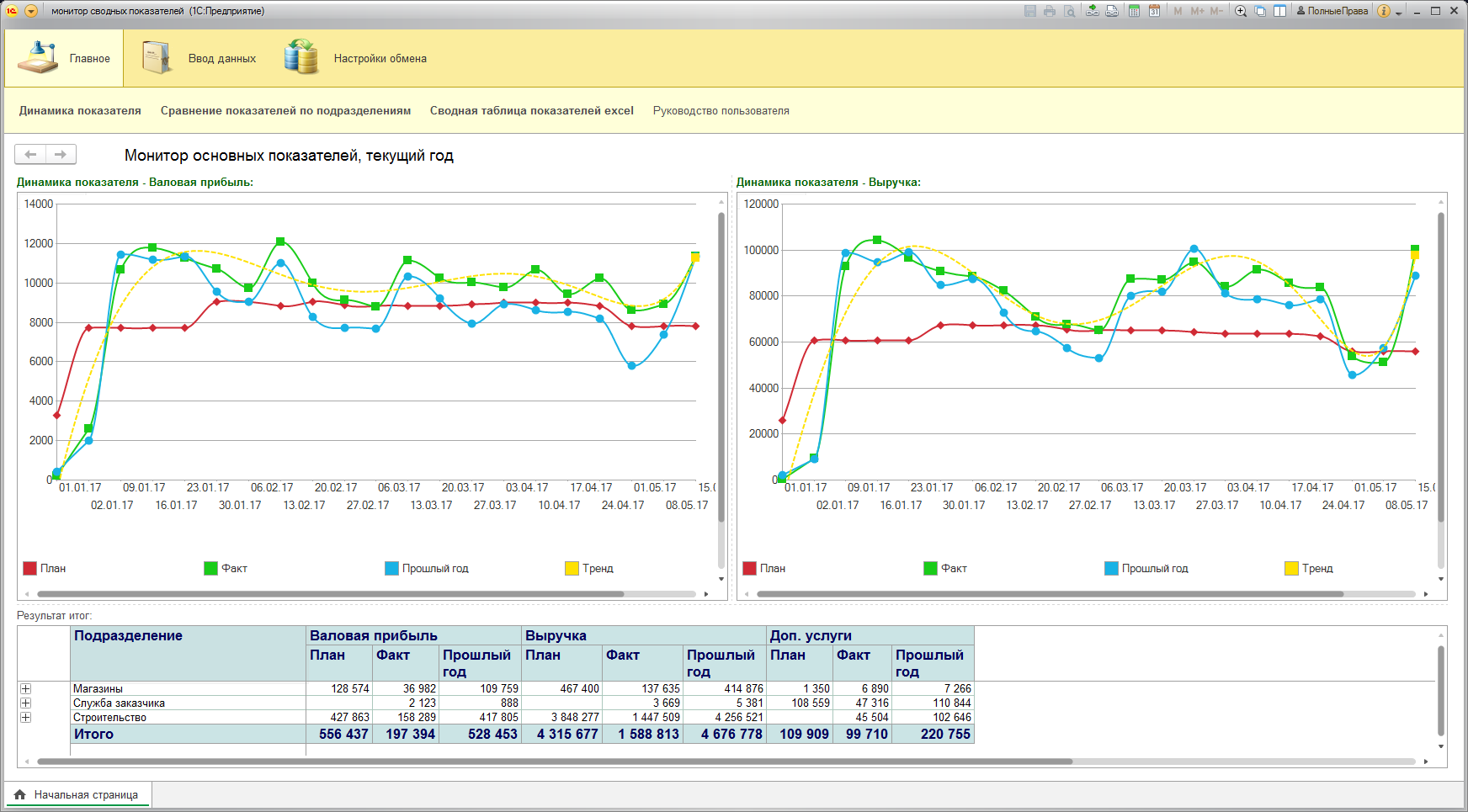The height and width of the screenshot is (812, 1468).
Task: Open the calculator from the title toolbar
Action: pyautogui.click(x=1134, y=11)
